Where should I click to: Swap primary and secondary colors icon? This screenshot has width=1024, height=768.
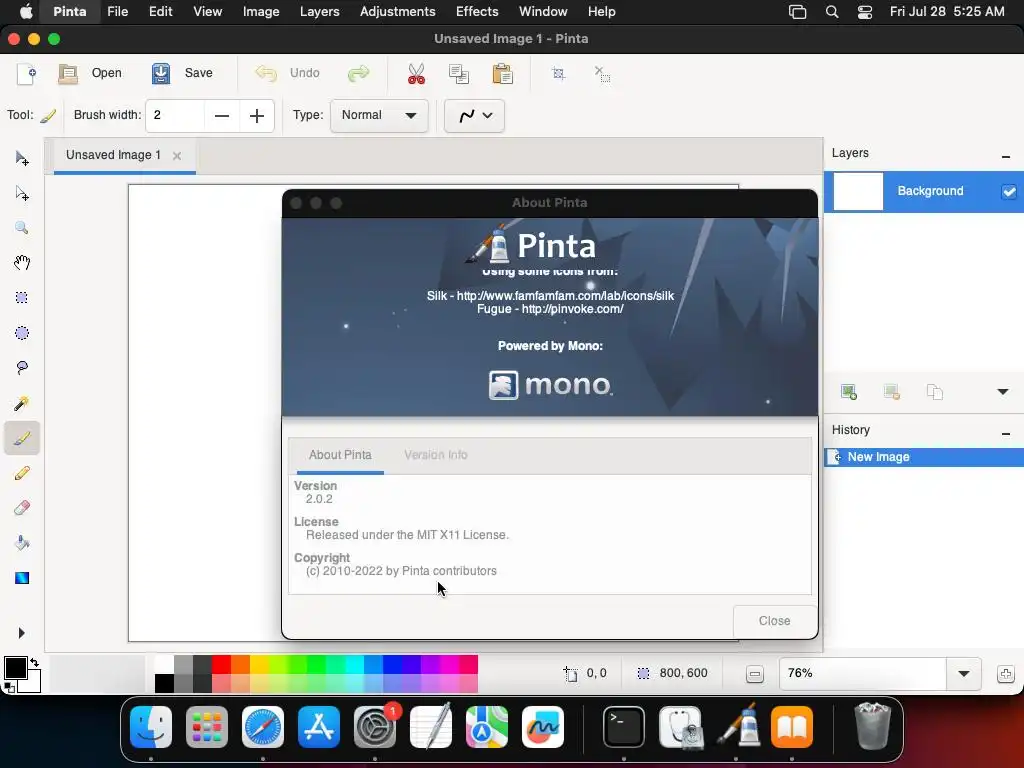tap(34, 662)
